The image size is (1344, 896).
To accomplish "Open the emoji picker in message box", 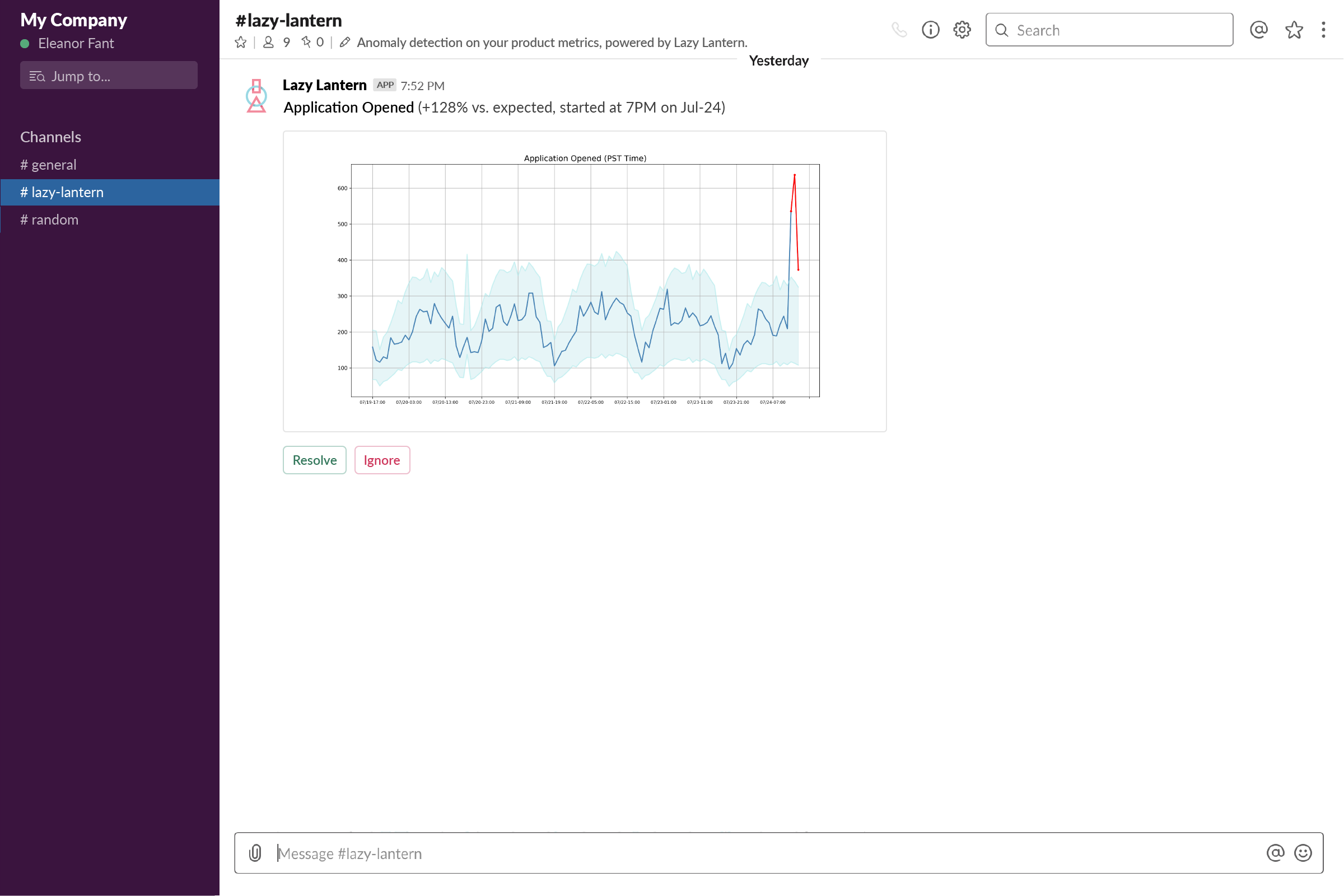I will 1304,852.
